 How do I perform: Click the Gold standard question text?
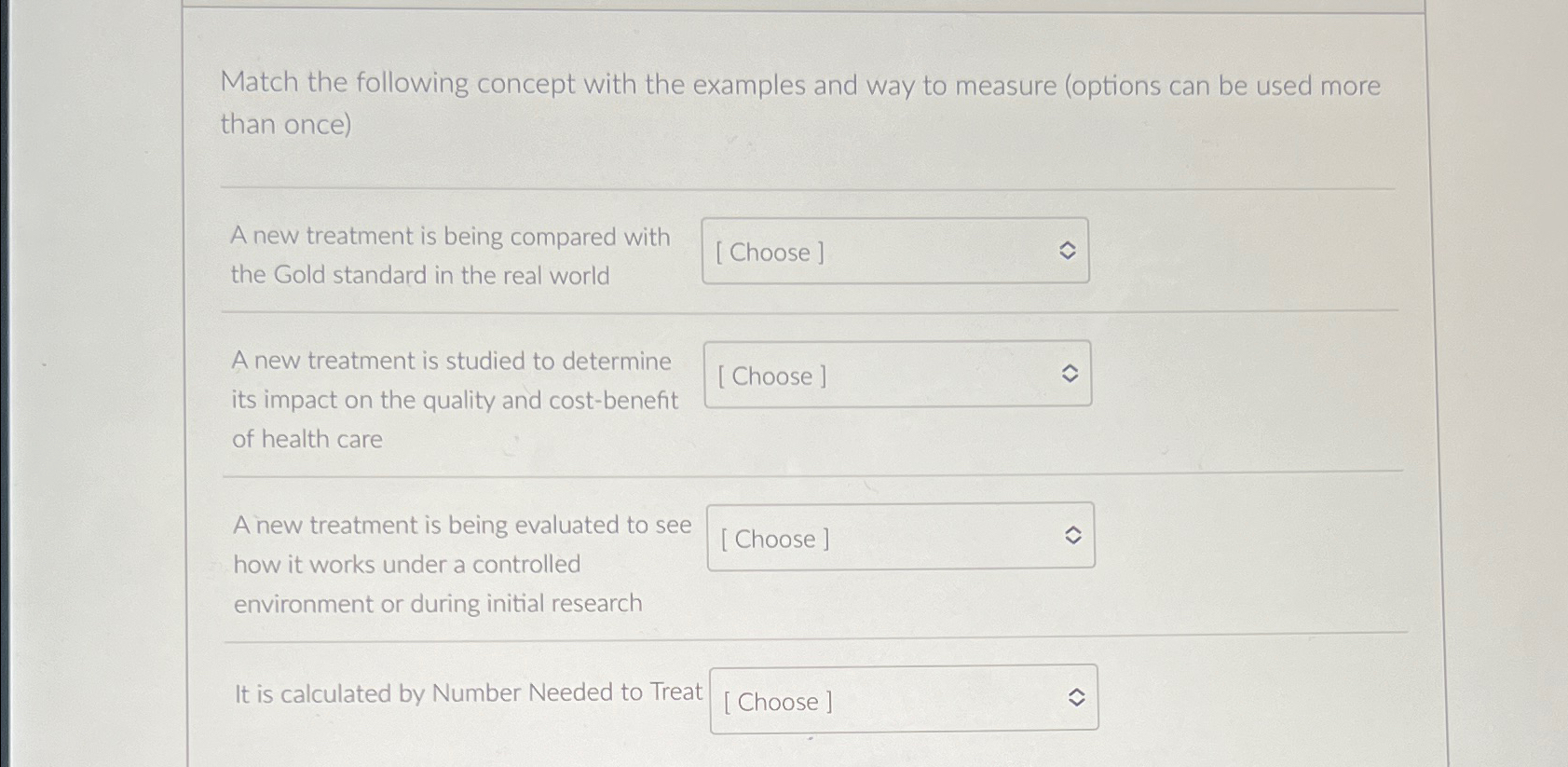(x=451, y=255)
